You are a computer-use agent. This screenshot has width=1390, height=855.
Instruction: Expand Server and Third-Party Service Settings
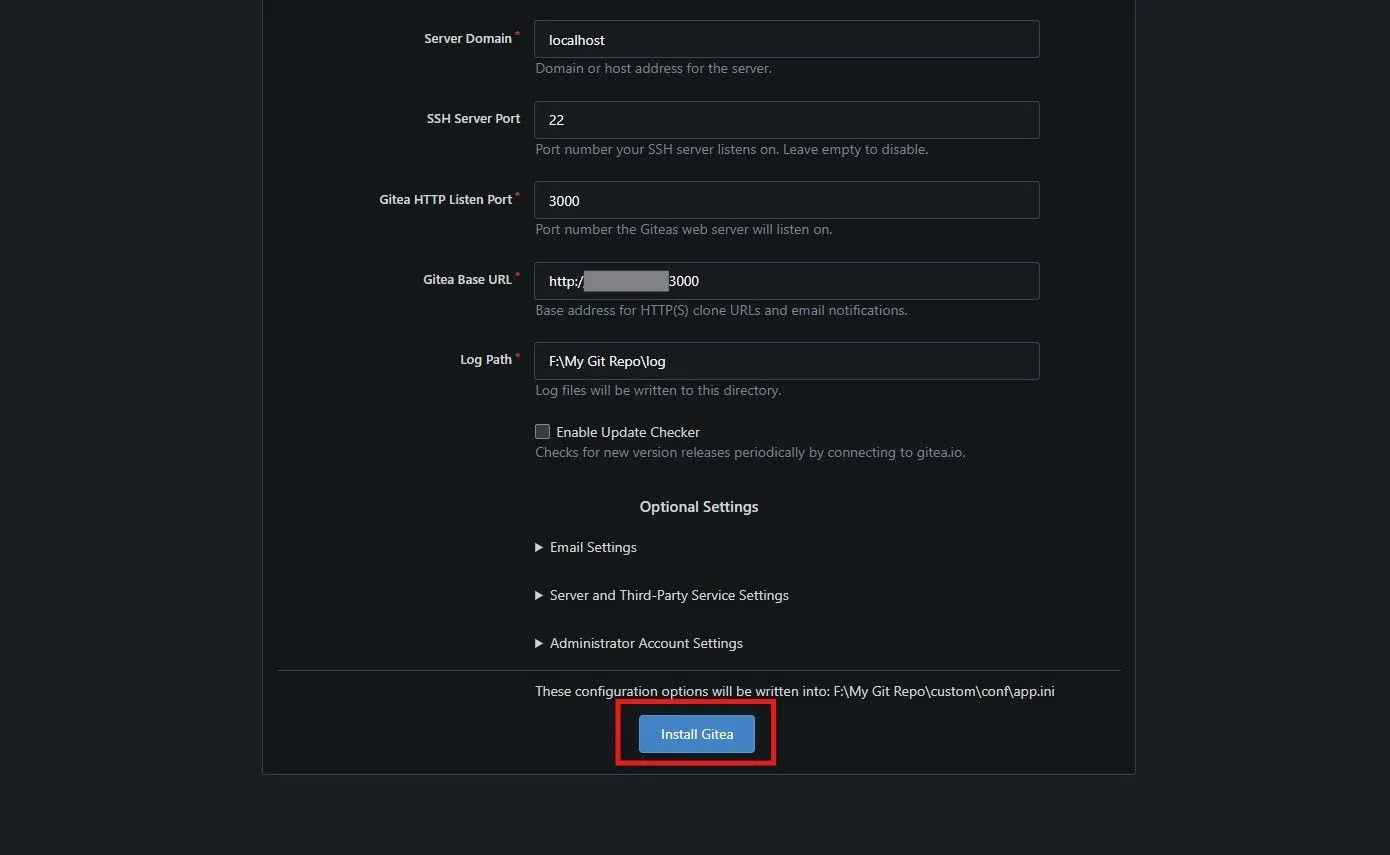(662, 595)
